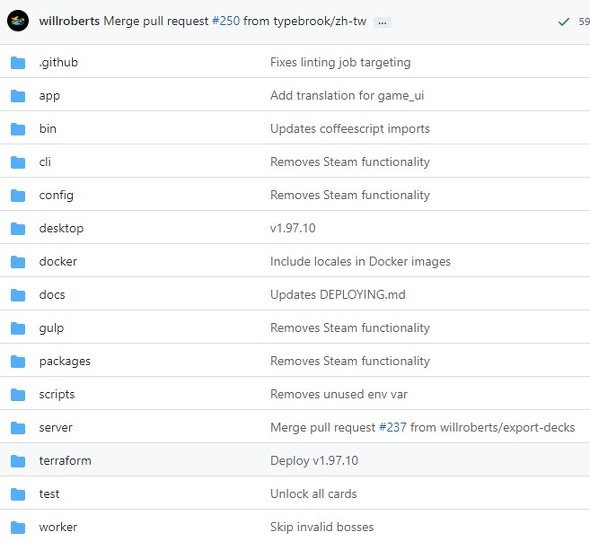This screenshot has height=541, width=590.
Task: View commit "Updates coffeescript imports"
Action: click(350, 129)
